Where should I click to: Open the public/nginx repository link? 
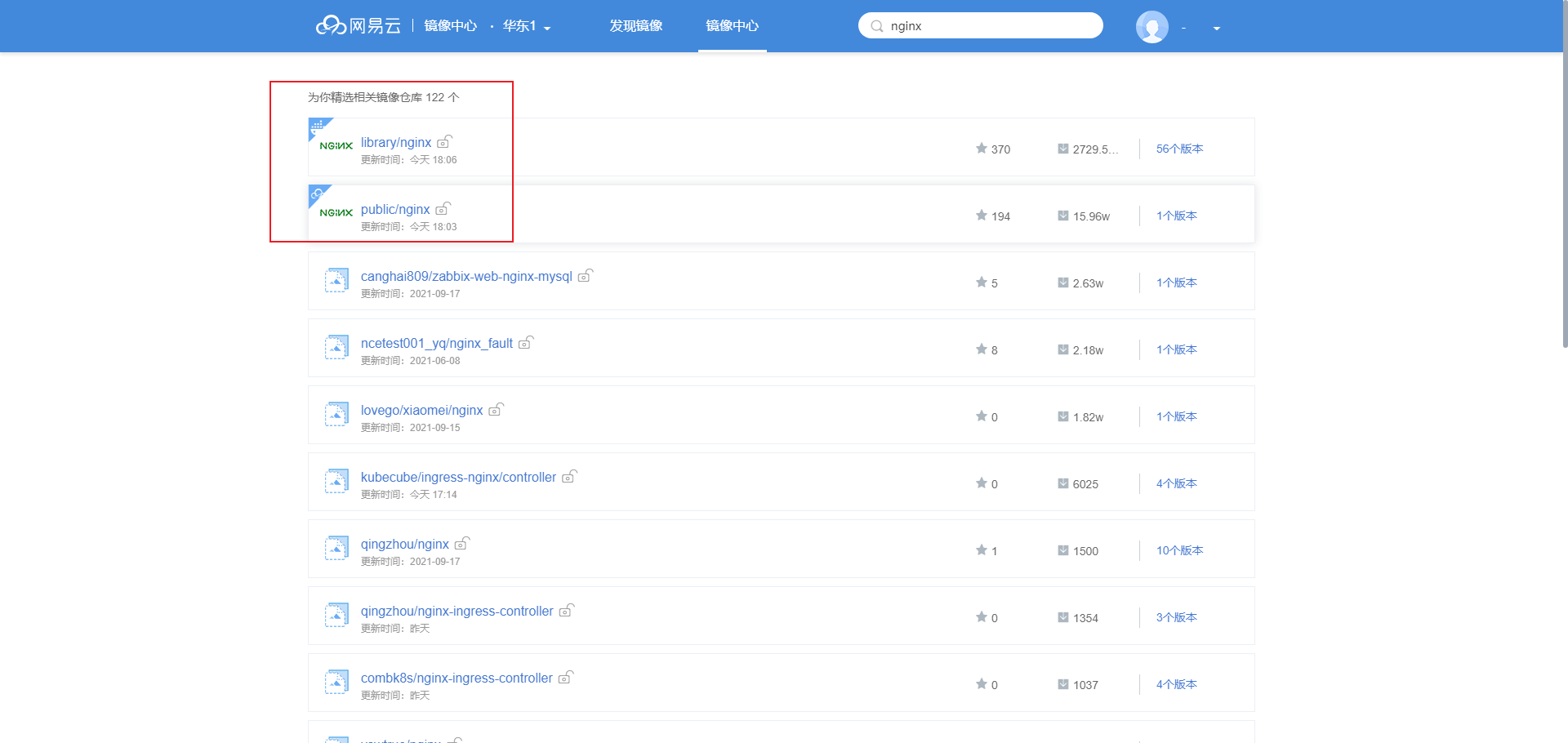(x=395, y=209)
